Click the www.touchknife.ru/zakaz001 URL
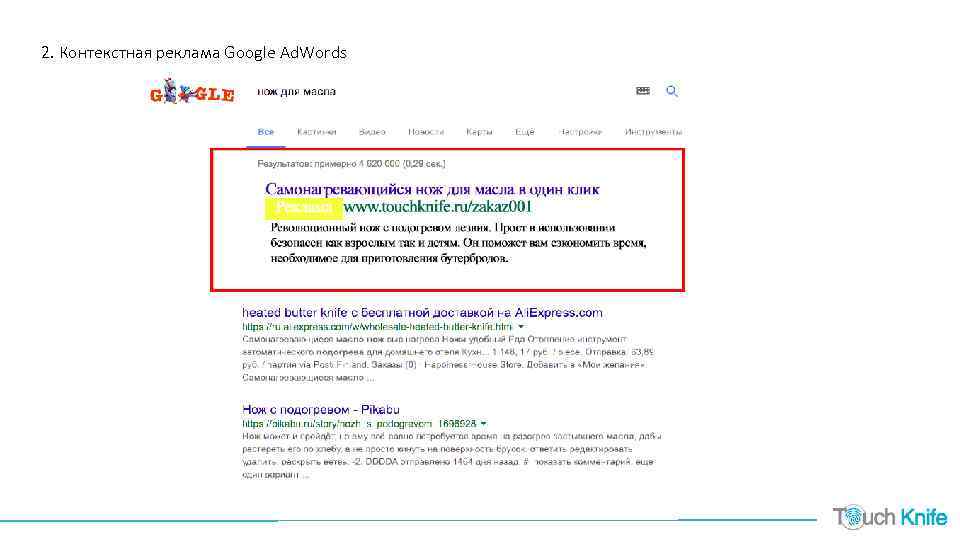Screen dimensions: 960x540 pyautogui.click(x=438, y=207)
